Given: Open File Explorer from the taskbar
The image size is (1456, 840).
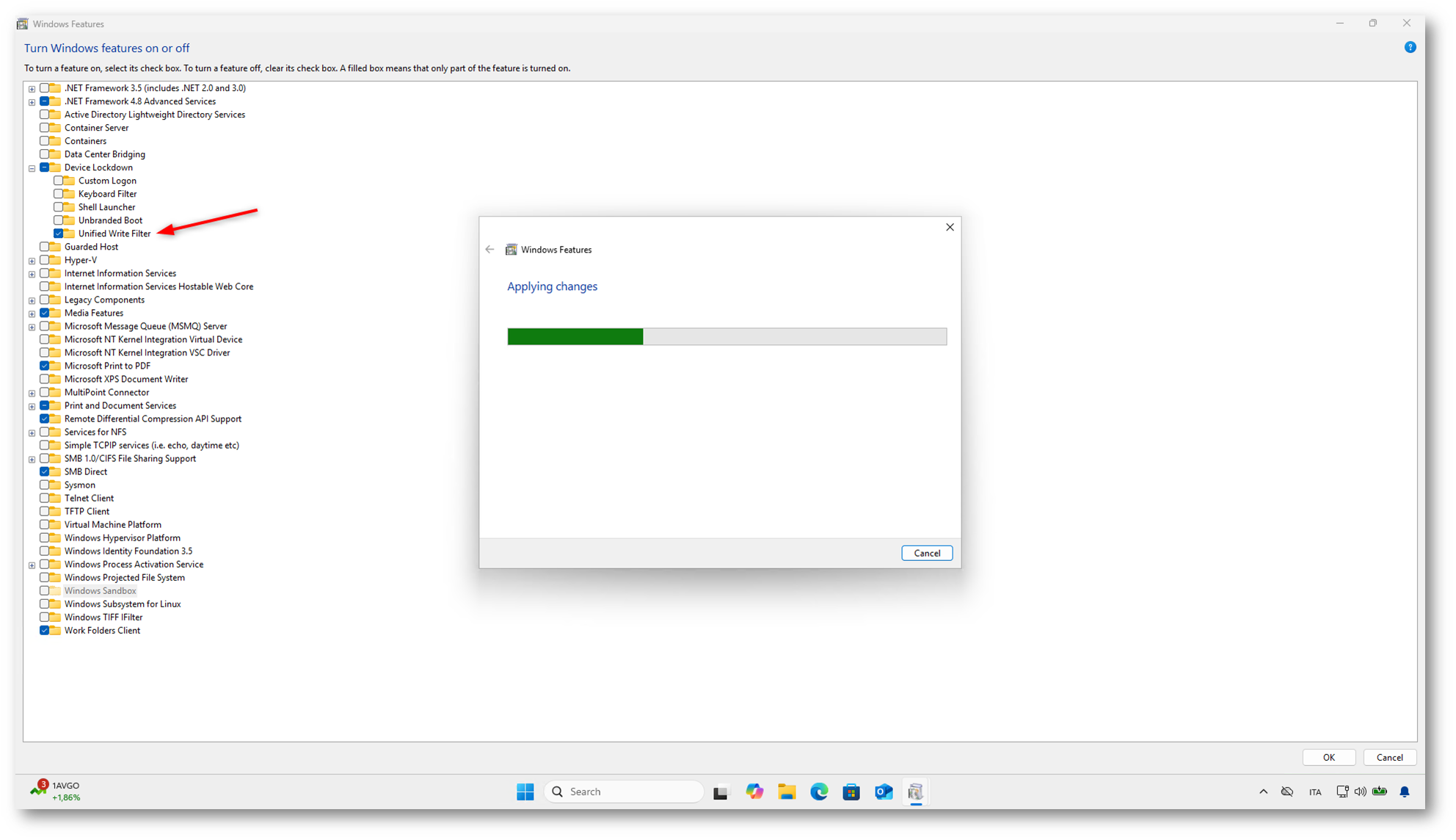Looking at the screenshot, I should (787, 792).
